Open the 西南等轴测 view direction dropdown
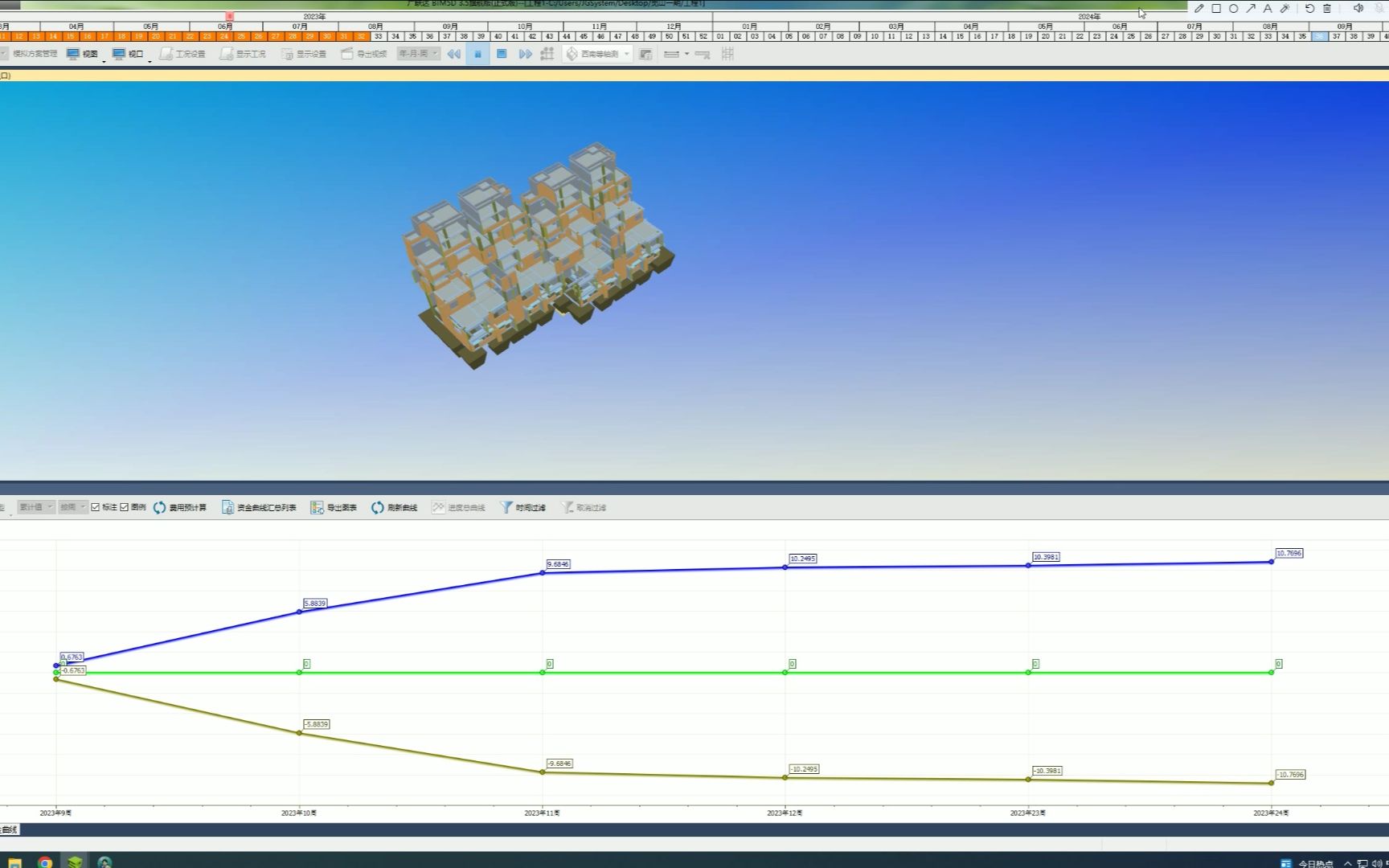 point(598,54)
